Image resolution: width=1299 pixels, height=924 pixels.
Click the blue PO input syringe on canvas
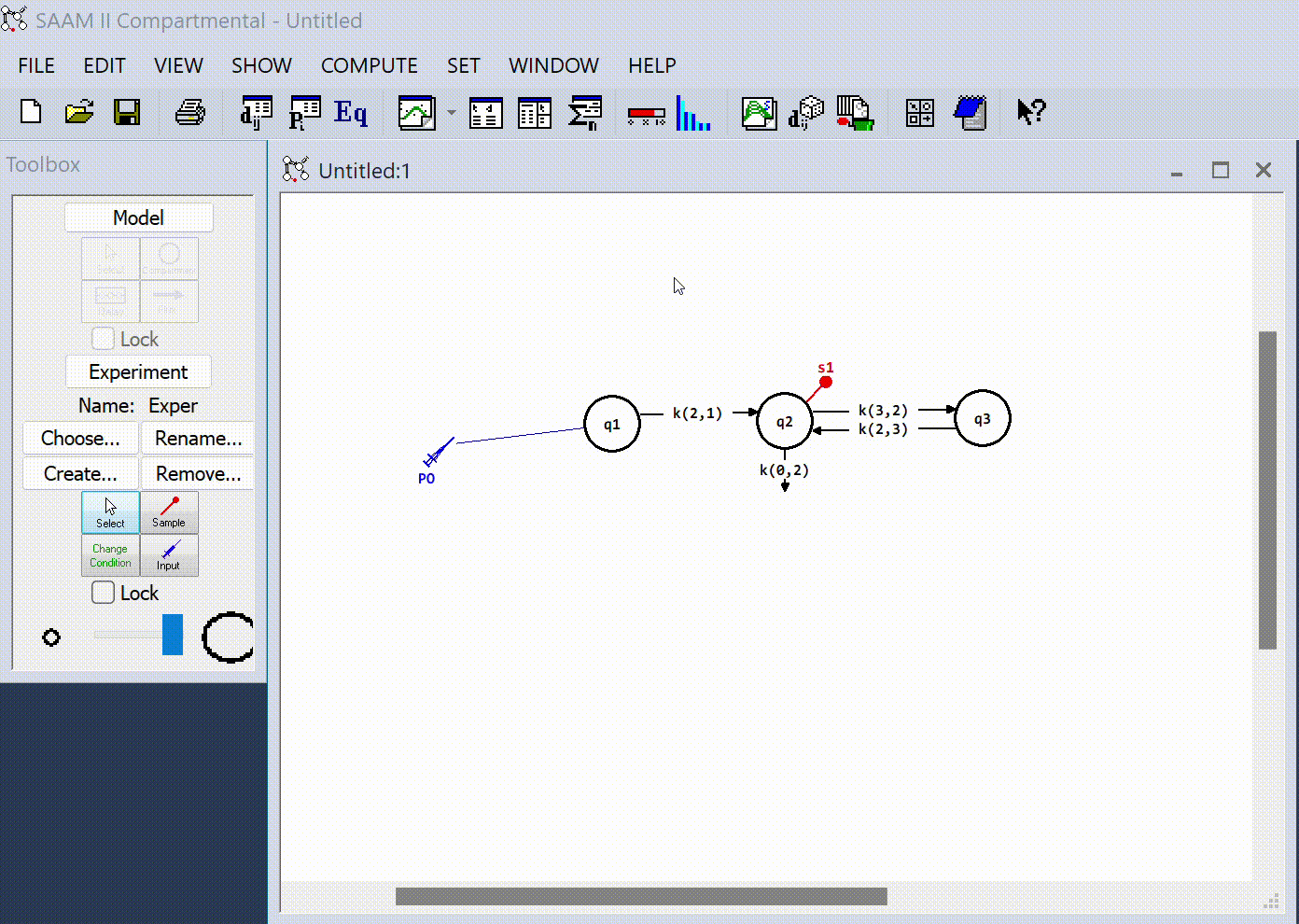pyautogui.click(x=437, y=453)
